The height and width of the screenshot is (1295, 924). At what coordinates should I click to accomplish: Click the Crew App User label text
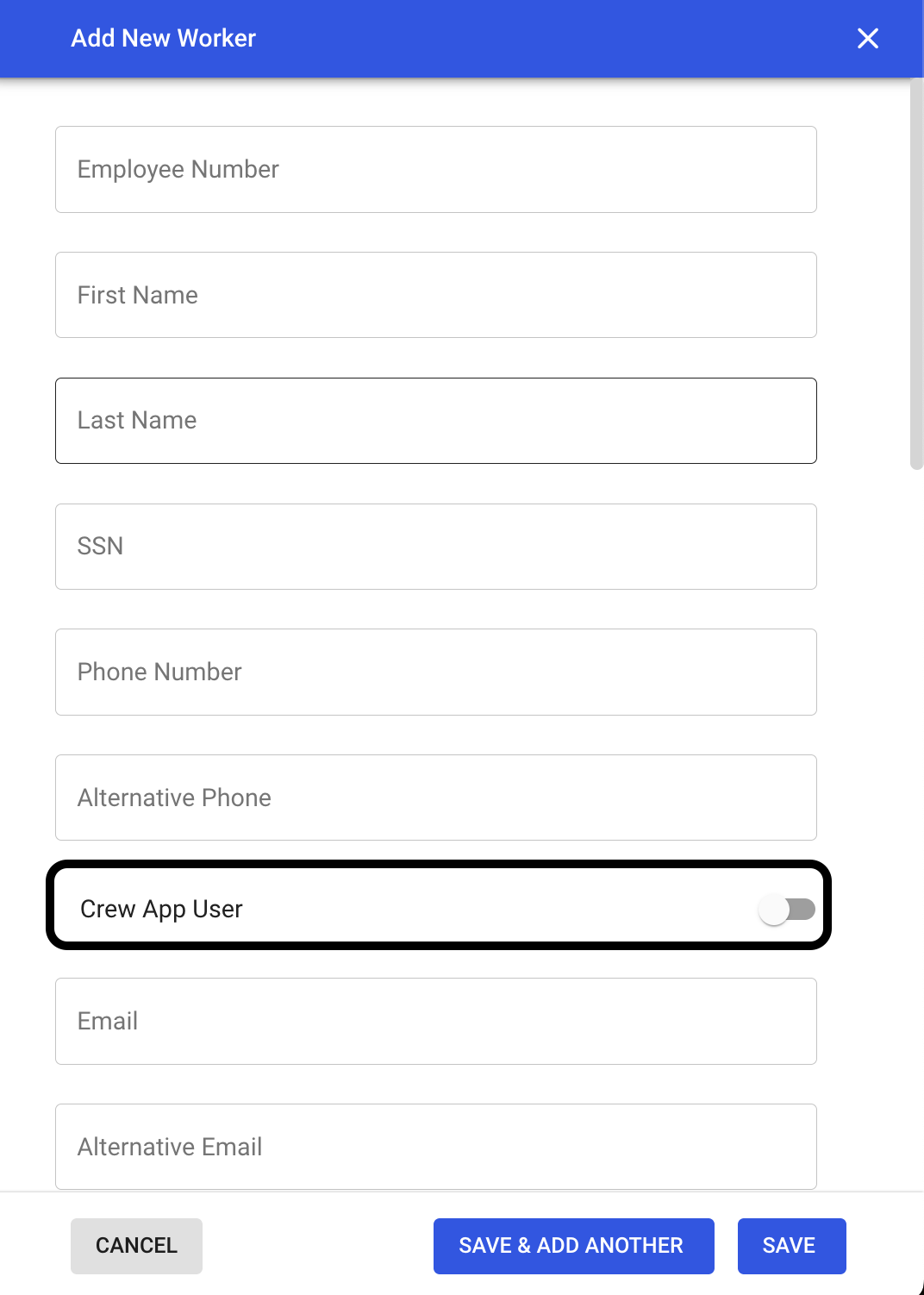(x=161, y=909)
